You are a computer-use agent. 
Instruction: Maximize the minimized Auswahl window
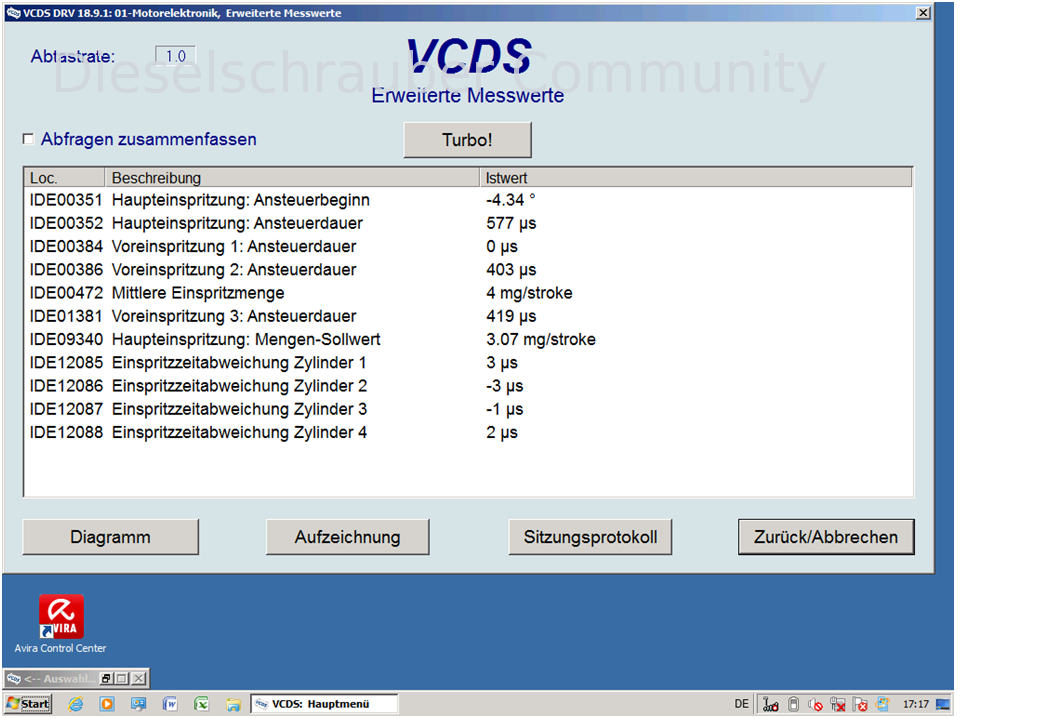[122, 679]
